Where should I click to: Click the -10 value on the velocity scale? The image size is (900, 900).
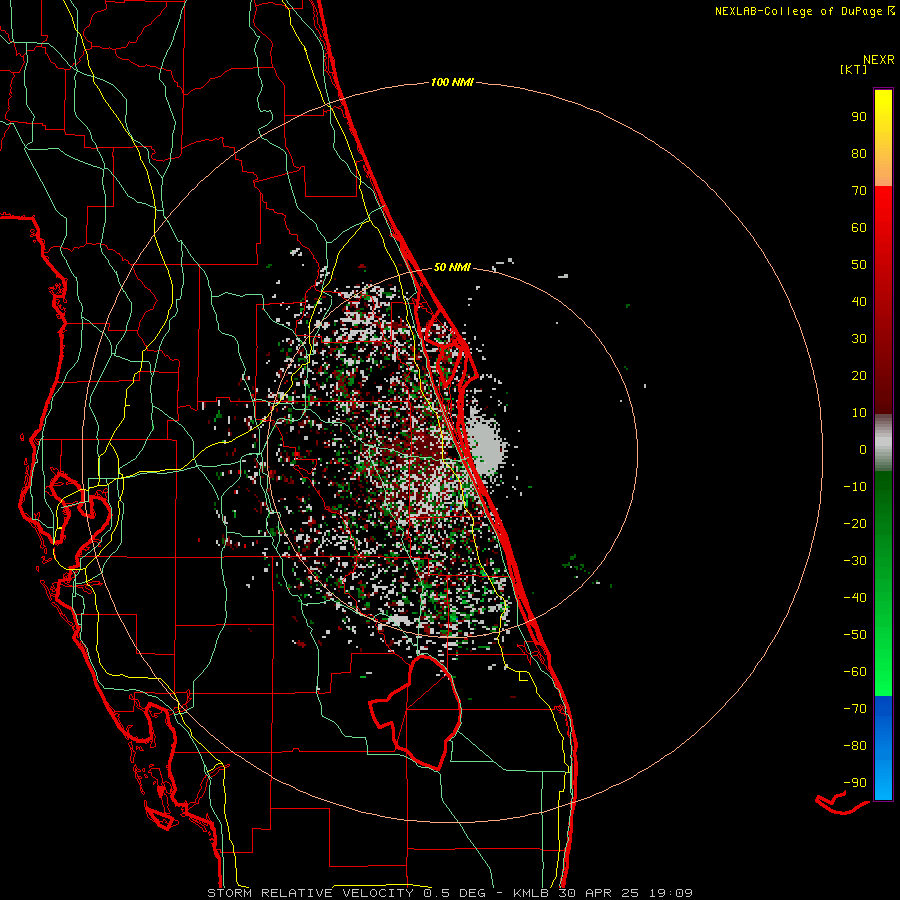855,487
